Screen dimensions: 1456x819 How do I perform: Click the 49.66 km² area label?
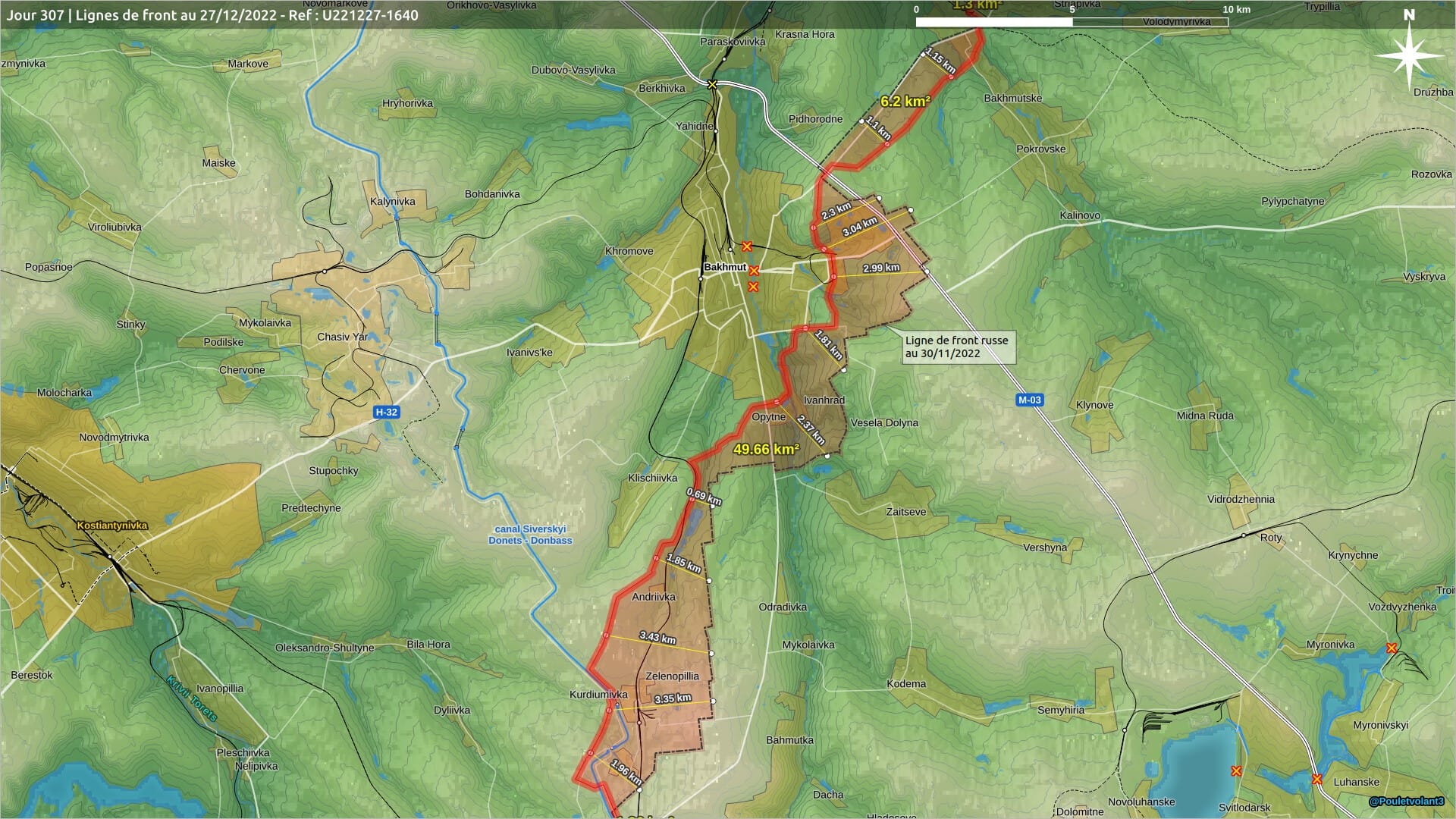[x=766, y=449]
